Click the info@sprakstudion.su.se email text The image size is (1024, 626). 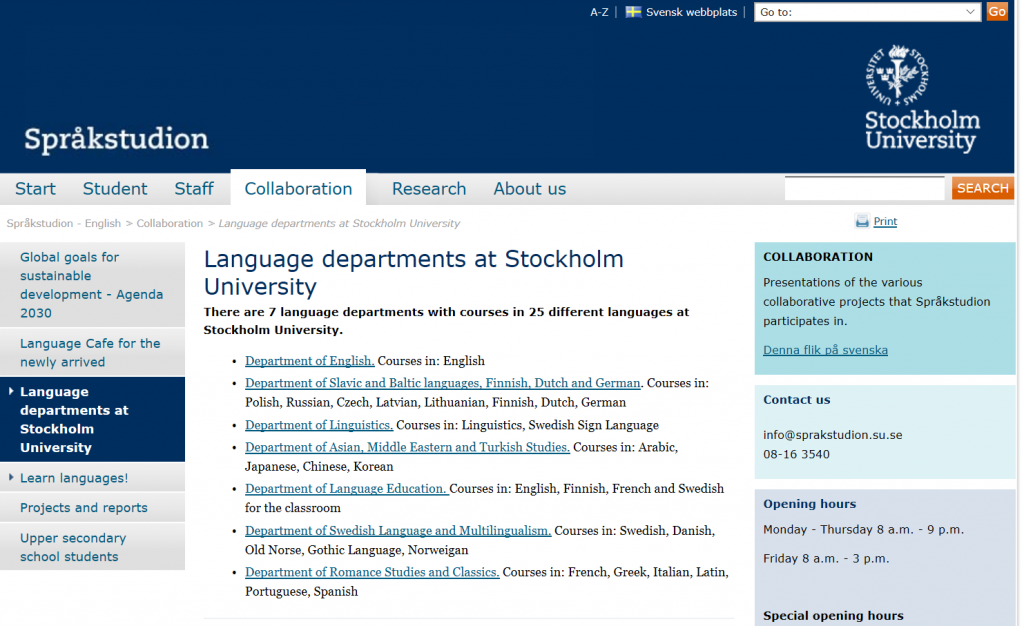[833, 435]
